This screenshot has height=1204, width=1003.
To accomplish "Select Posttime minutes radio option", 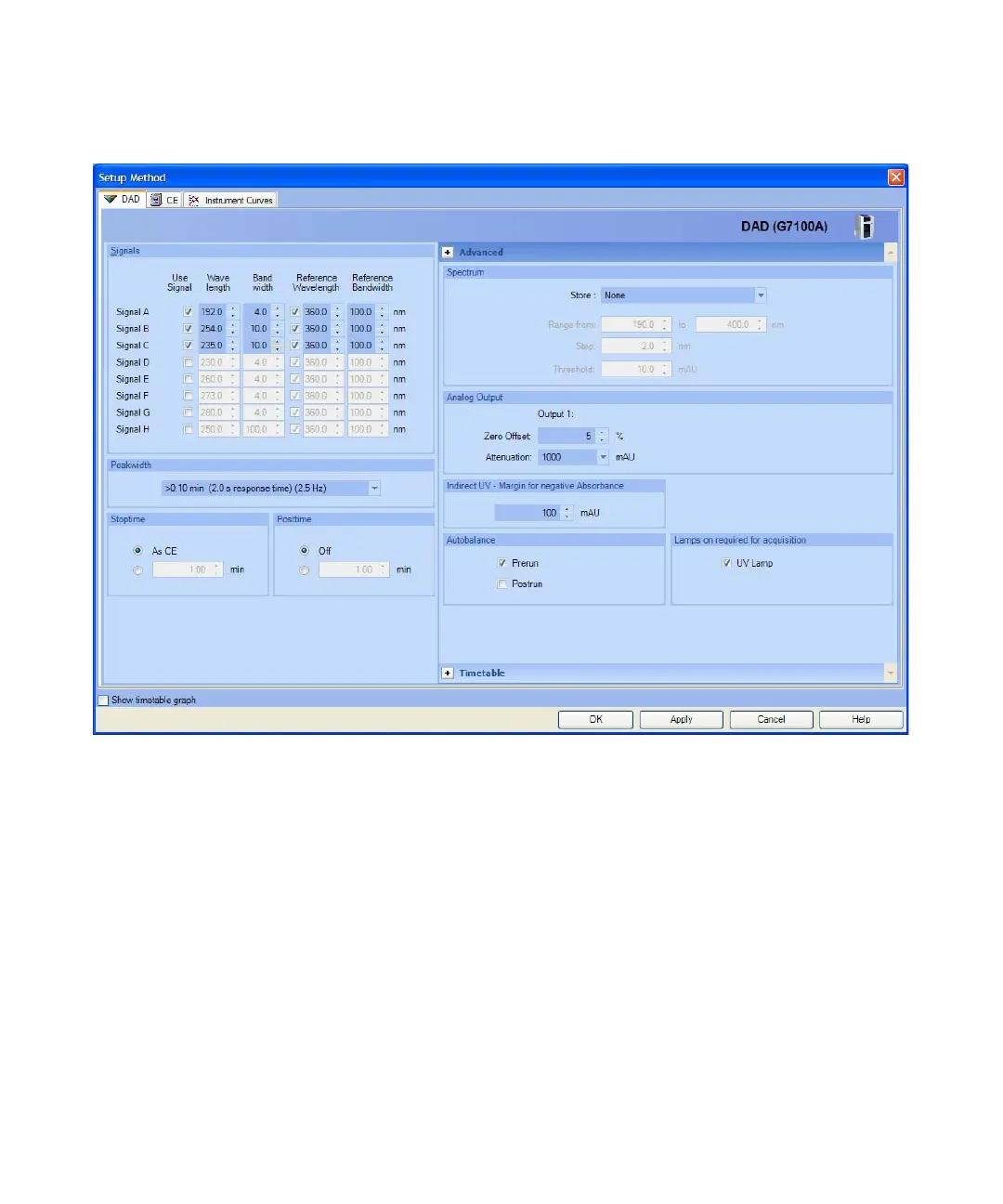I will click(304, 569).
